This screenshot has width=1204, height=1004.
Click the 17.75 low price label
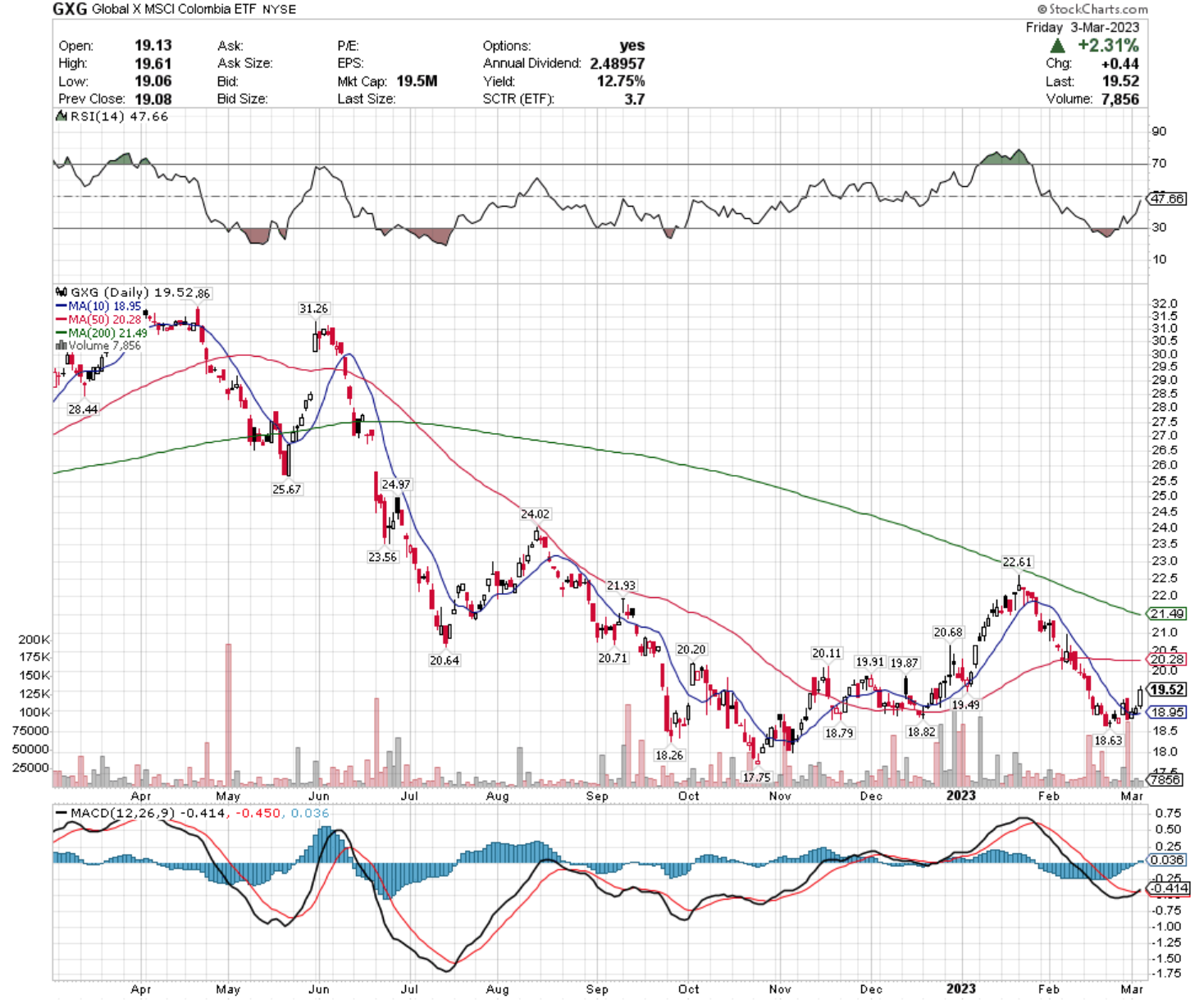click(x=757, y=778)
